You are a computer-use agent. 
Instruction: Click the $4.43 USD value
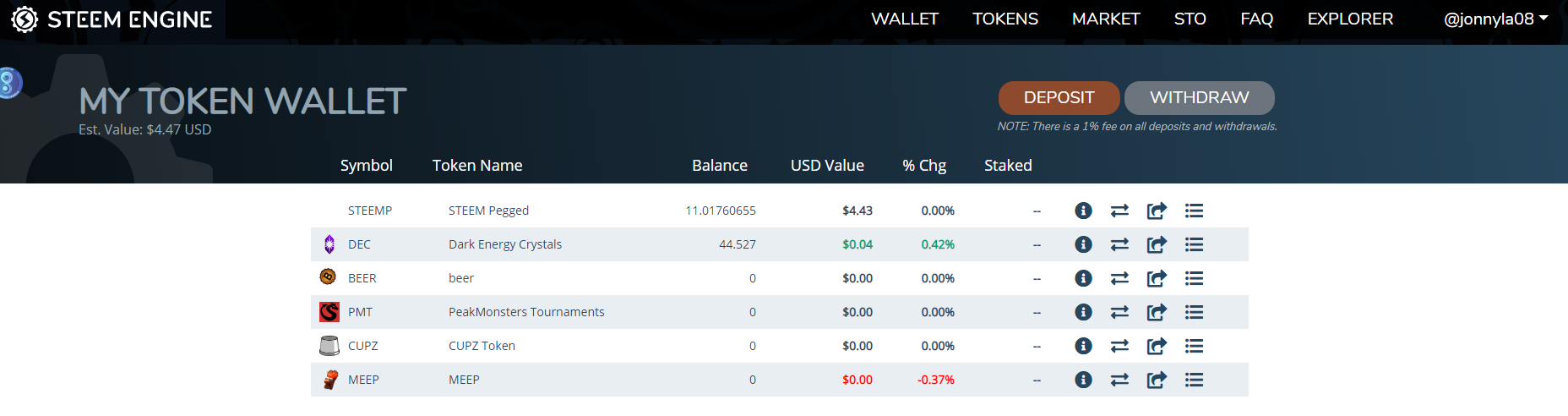pos(857,211)
